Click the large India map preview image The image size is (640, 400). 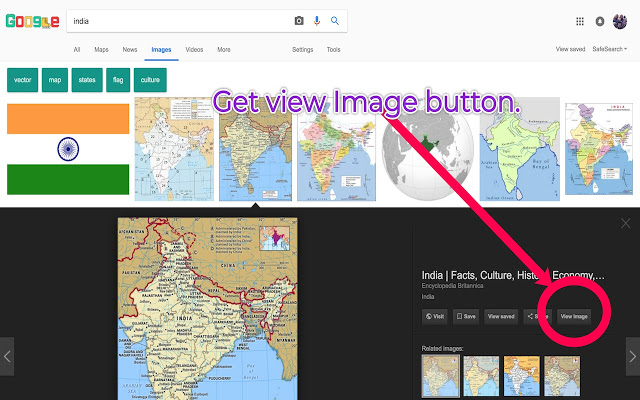point(208,309)
